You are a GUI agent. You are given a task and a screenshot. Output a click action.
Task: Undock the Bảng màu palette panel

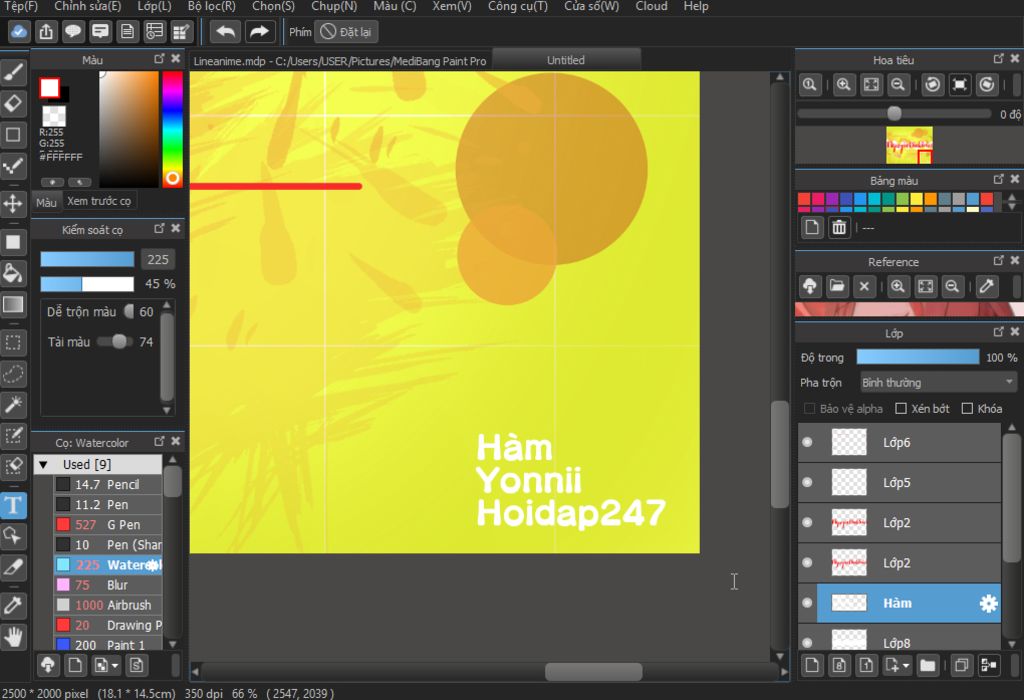(x=999, y=179)
